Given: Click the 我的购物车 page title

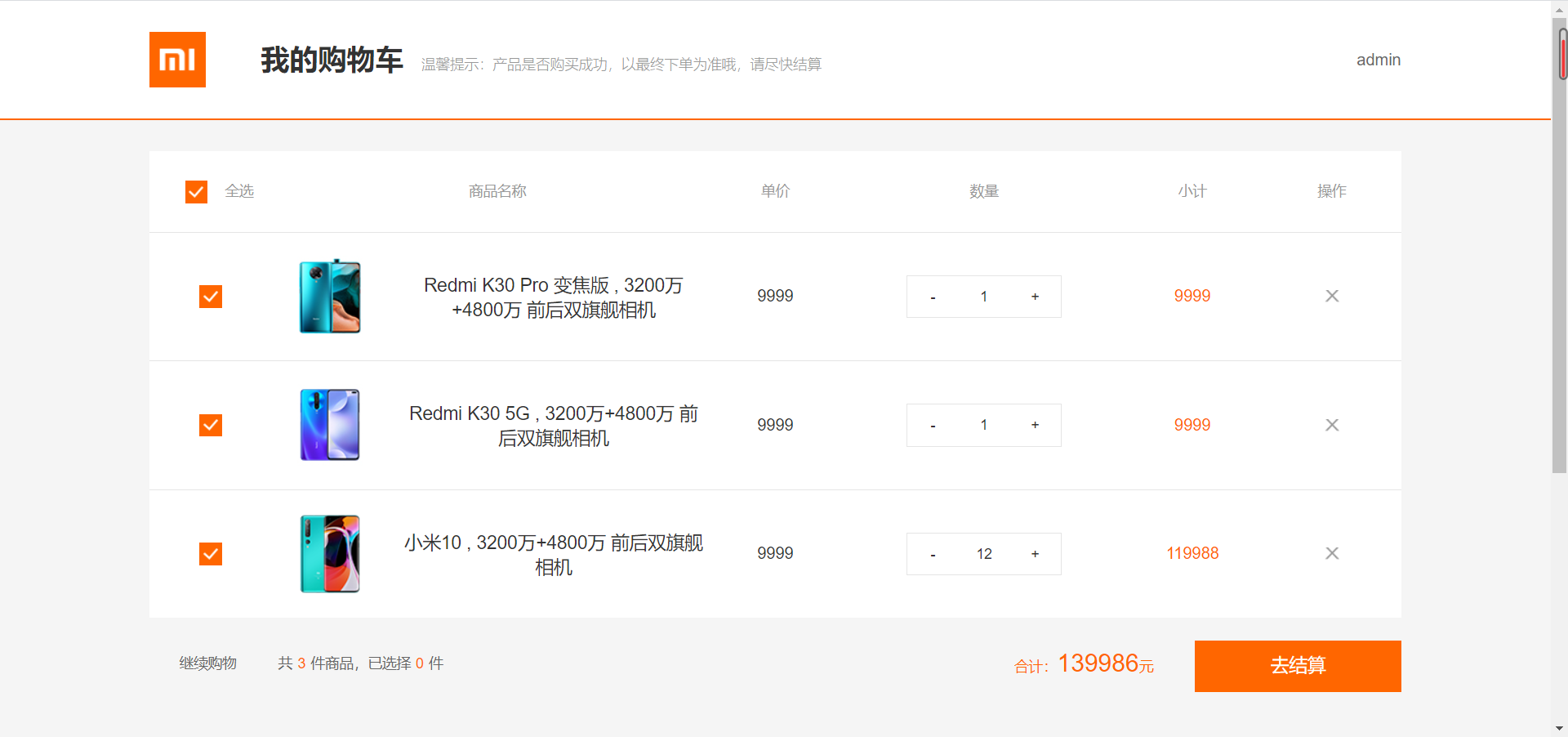Looking at the screenshot, I should 332,60.
